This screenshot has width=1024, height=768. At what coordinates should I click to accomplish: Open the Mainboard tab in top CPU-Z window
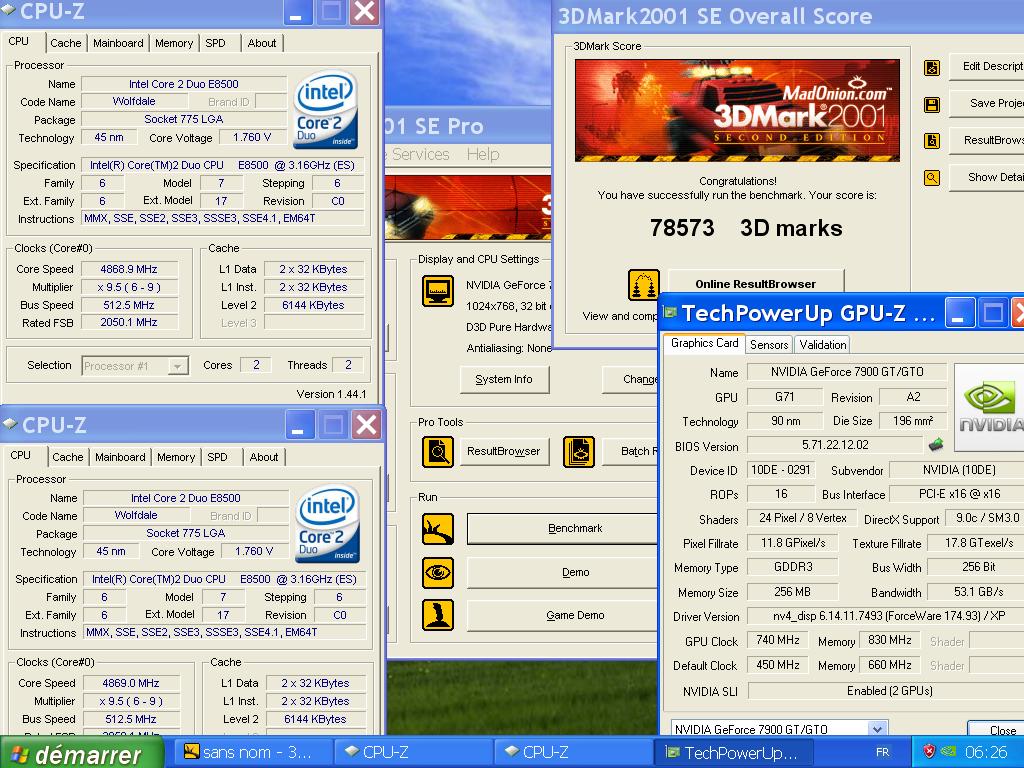118,43
